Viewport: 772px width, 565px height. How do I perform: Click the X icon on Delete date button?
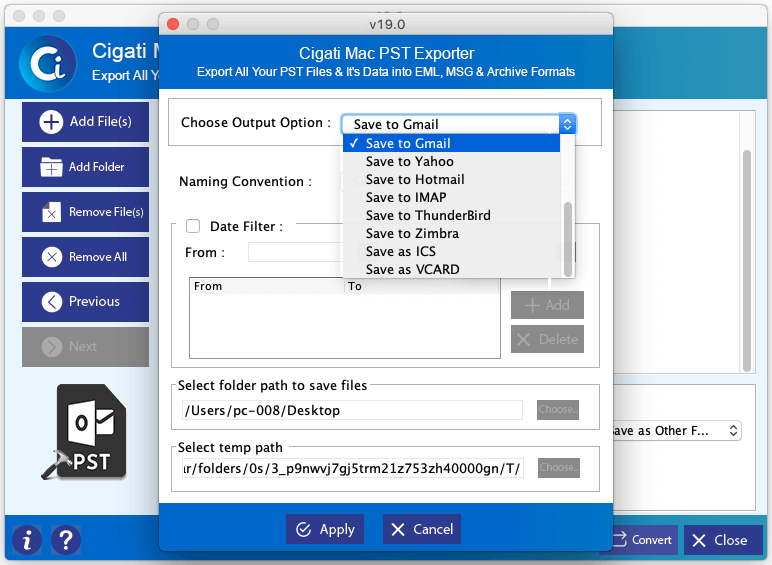click(x=524, y=339)
